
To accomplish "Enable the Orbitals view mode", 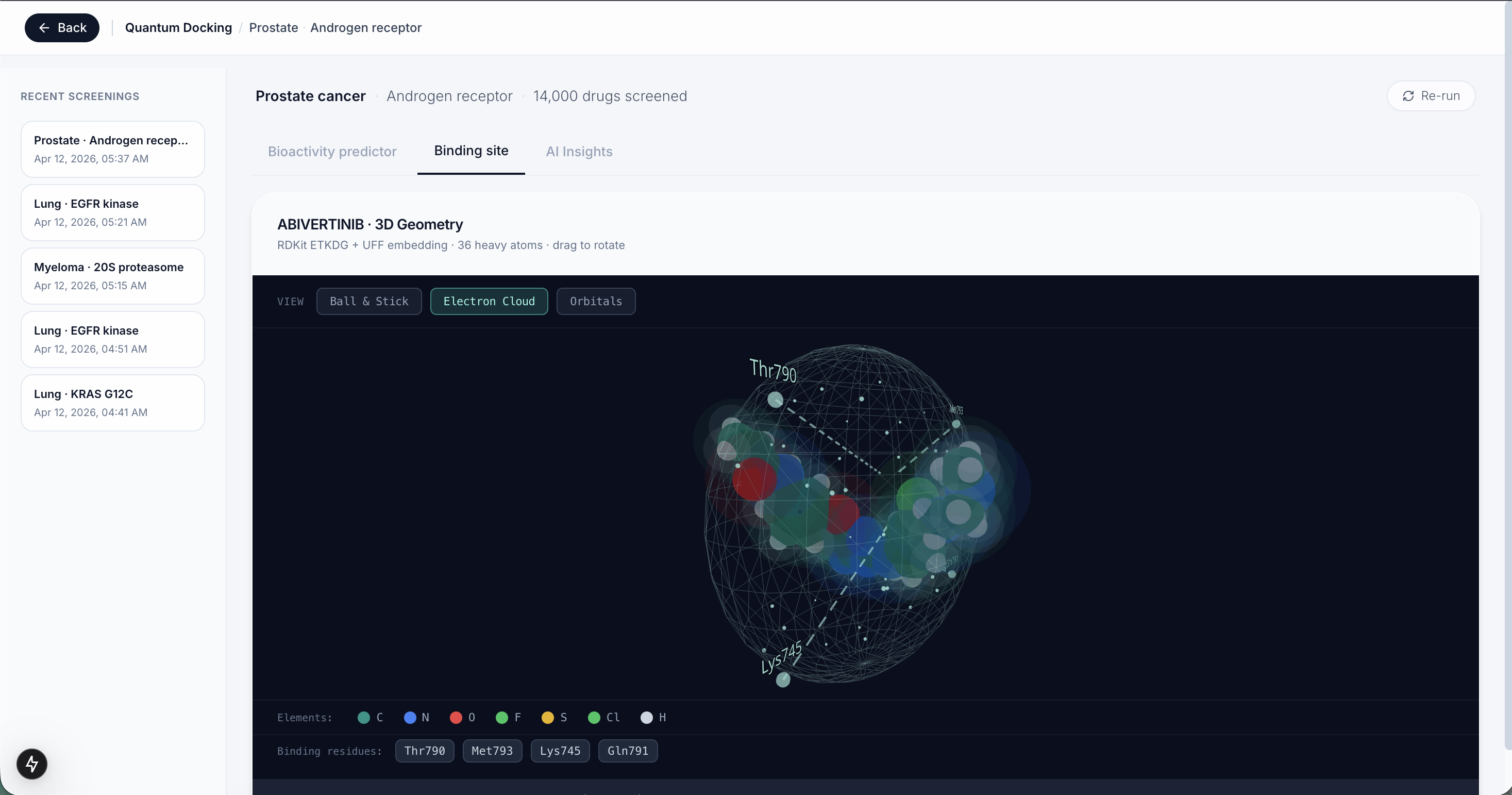I will point(595,301).
